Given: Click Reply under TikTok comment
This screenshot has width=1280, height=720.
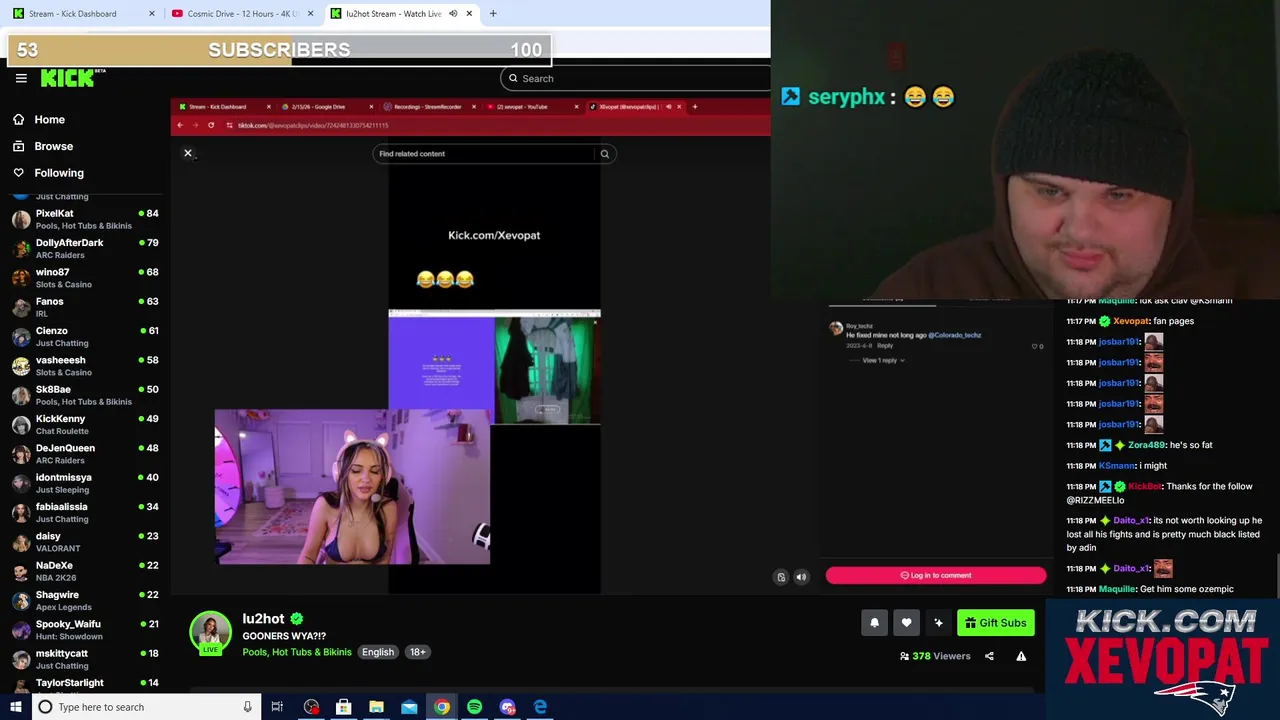Looking at the screenshot, I should tap(885, 346).
